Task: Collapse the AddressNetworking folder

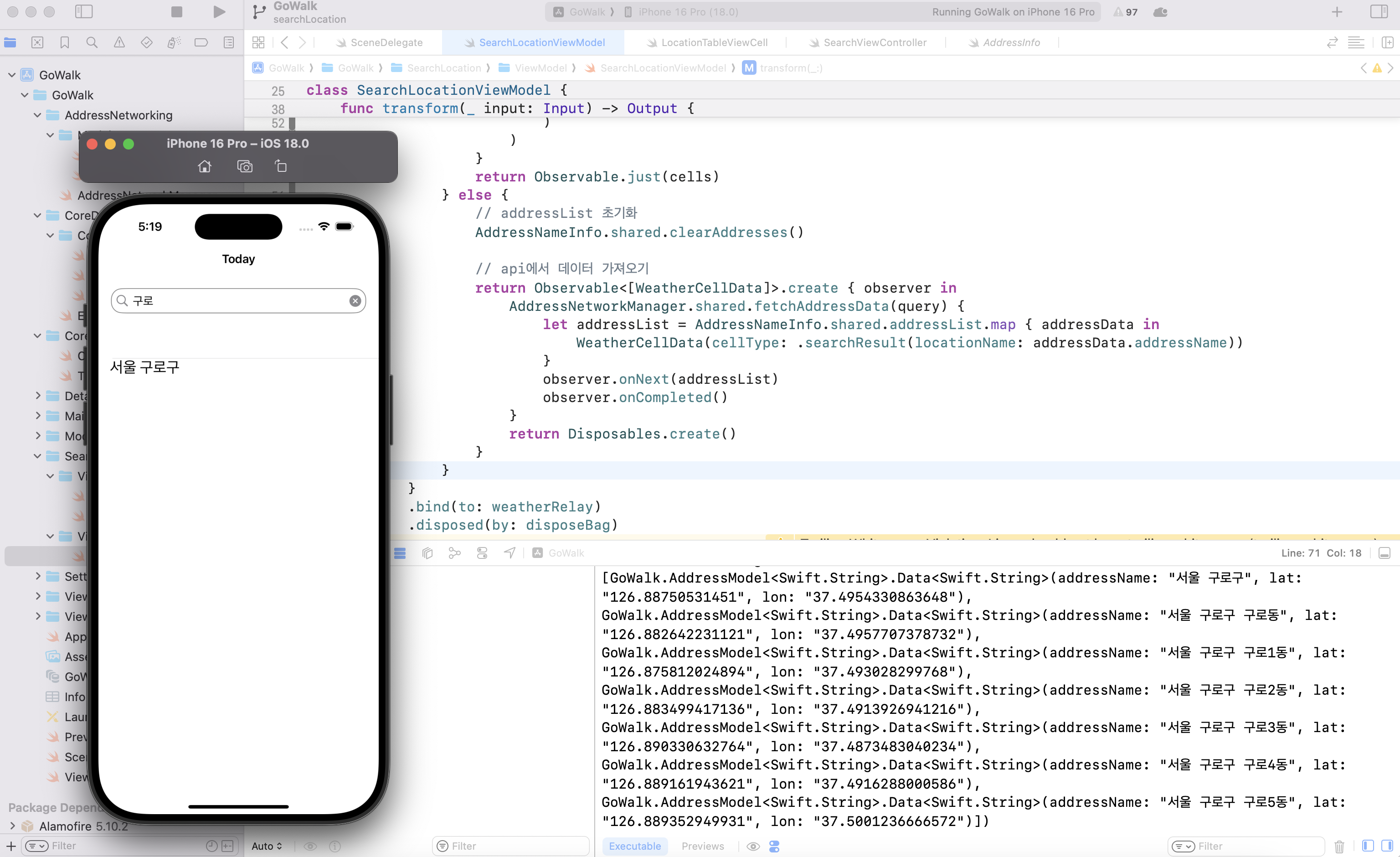Action: point(37,115)
